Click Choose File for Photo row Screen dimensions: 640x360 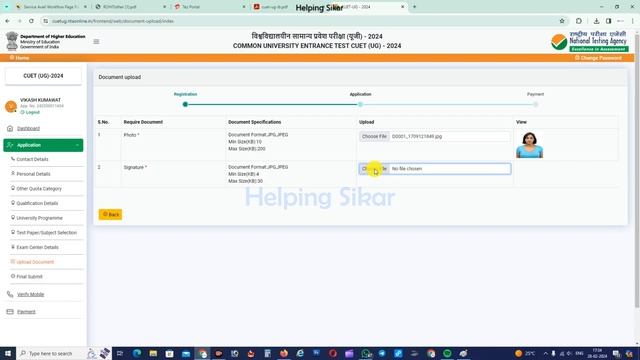pyautogui.click(x=374, y=136)
